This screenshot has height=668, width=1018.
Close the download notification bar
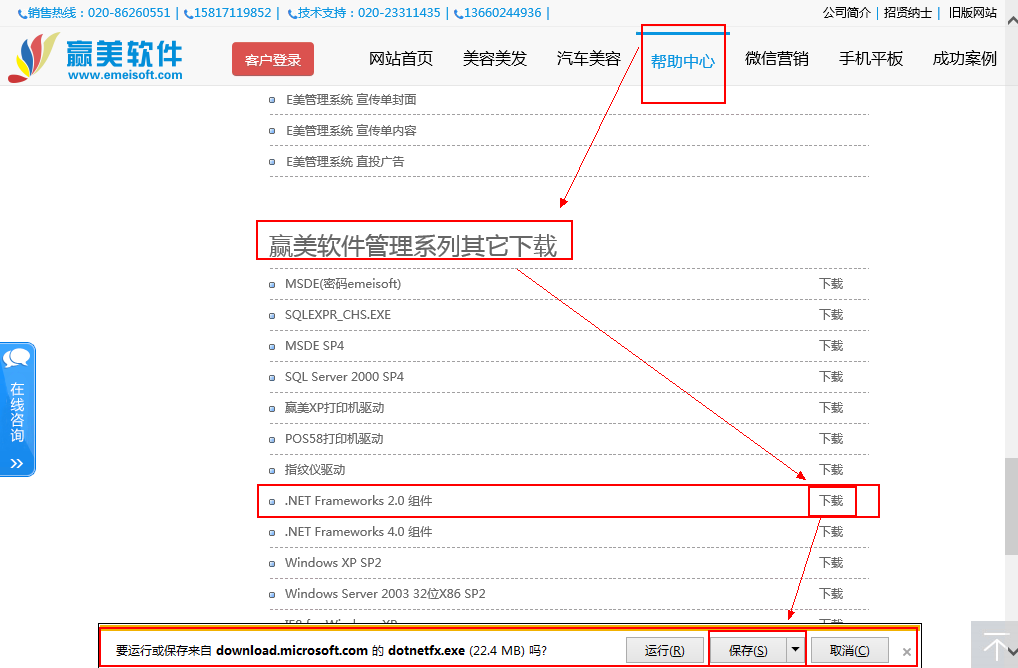point(906,651)
